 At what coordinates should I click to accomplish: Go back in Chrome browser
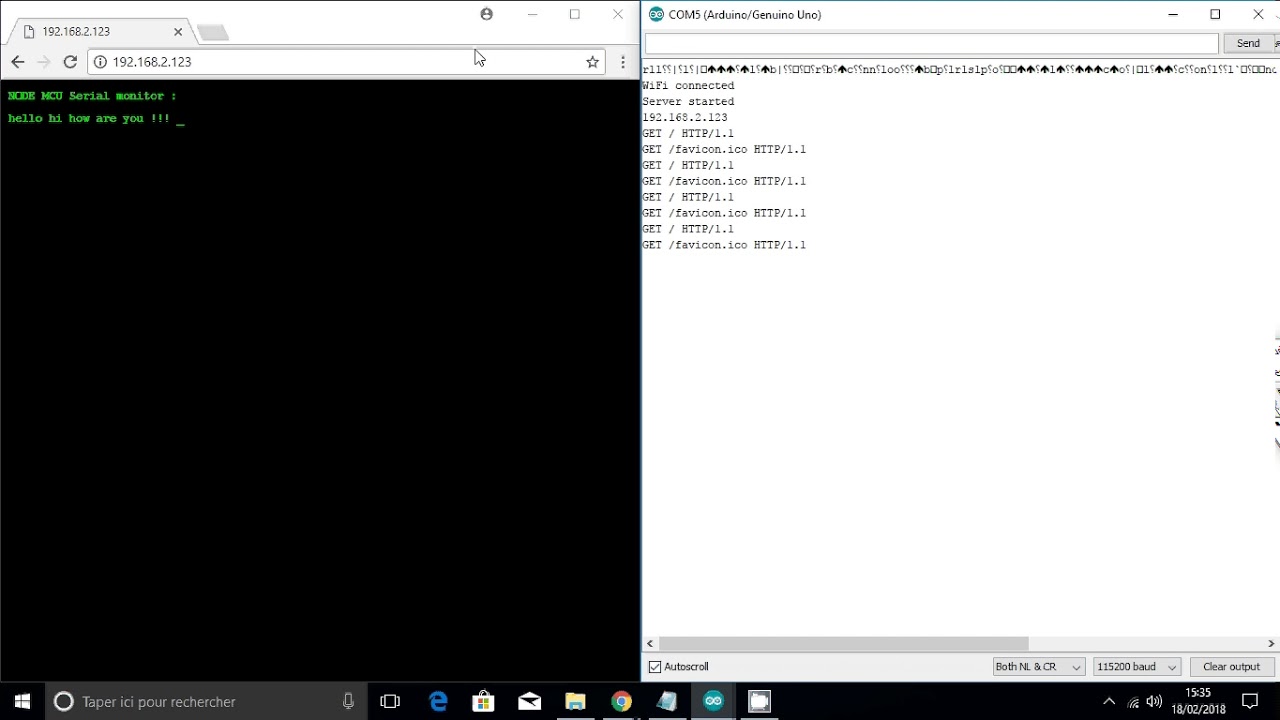tap(17, 62)
